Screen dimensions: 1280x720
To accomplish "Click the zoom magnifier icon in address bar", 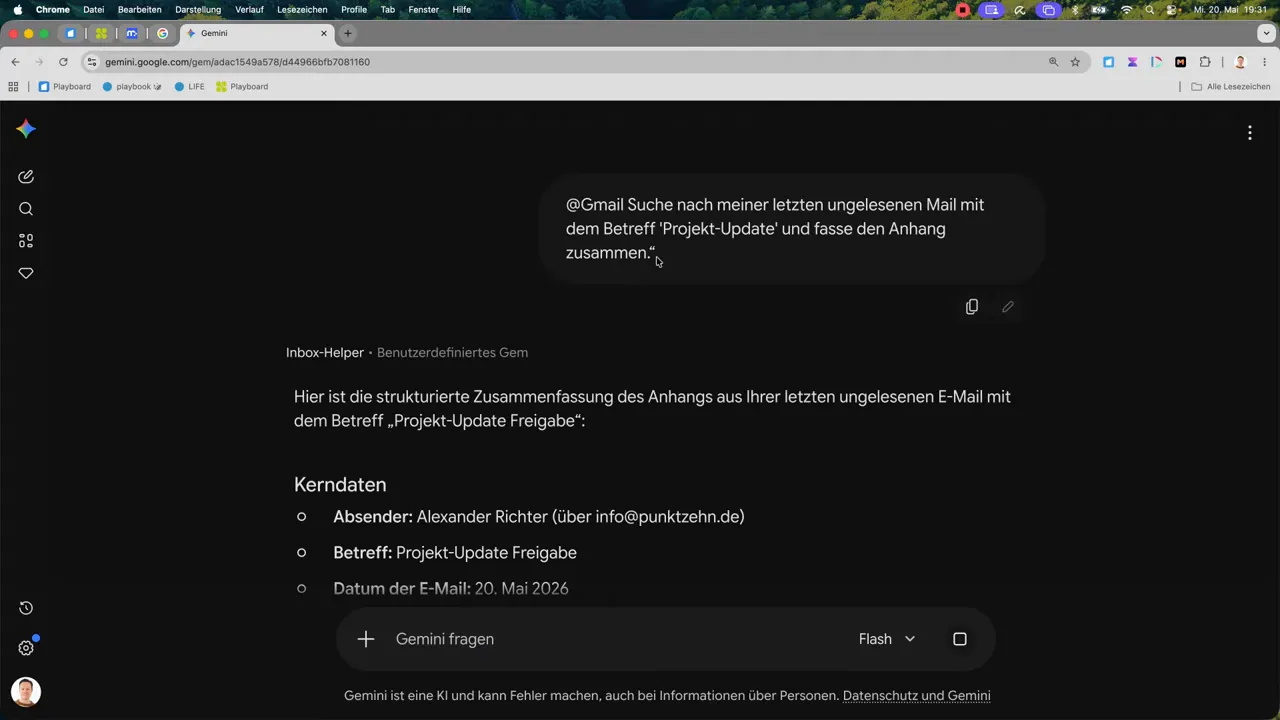I will 1053,62.
